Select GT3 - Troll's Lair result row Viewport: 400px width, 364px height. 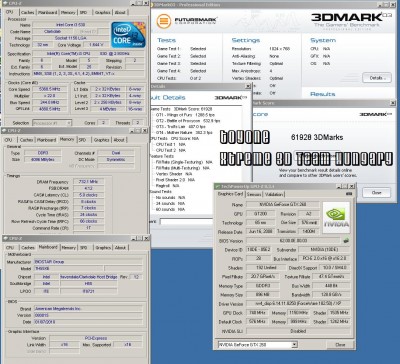181,127
